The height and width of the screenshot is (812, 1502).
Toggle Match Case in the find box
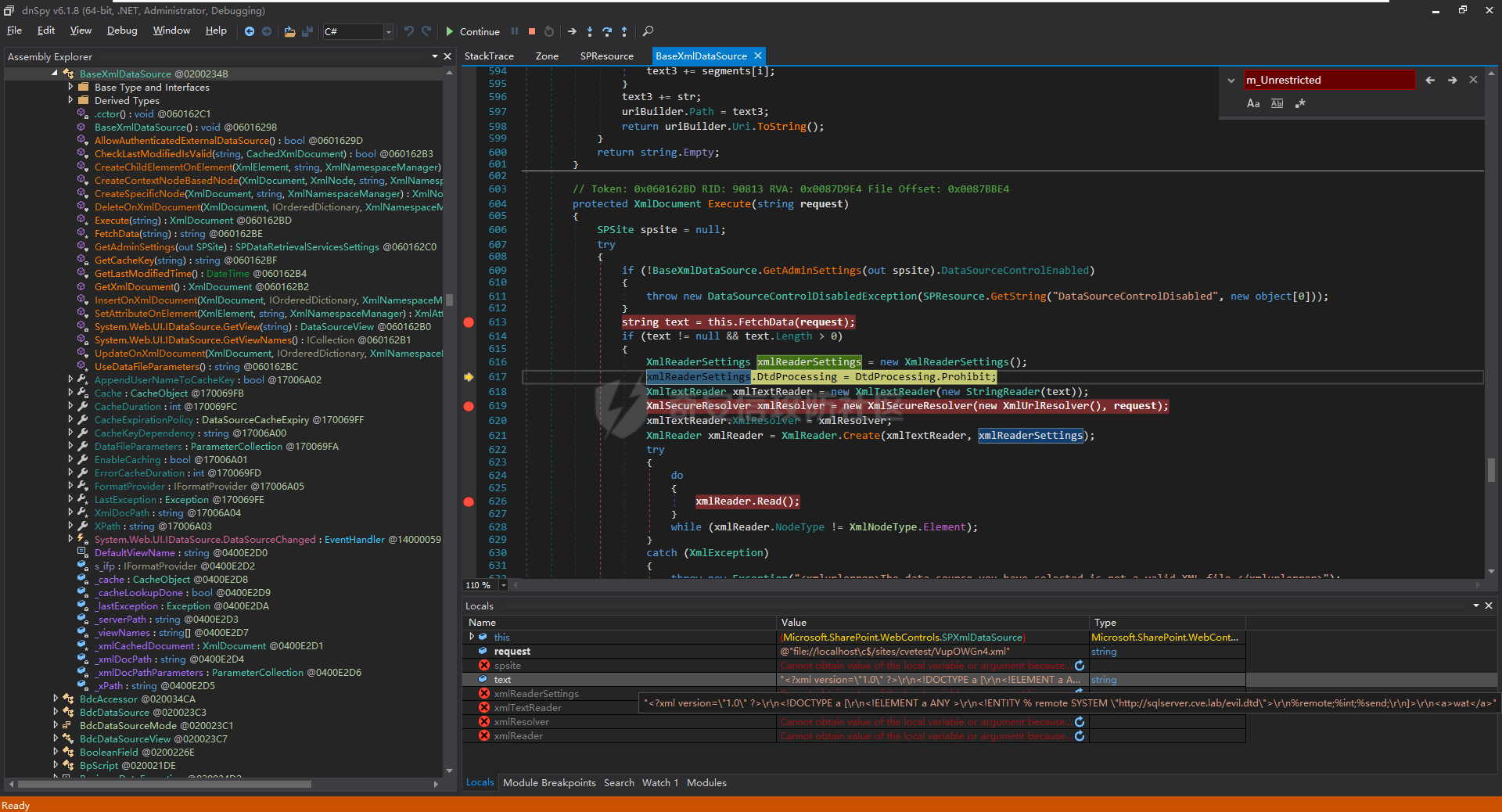coord(1253,103)
